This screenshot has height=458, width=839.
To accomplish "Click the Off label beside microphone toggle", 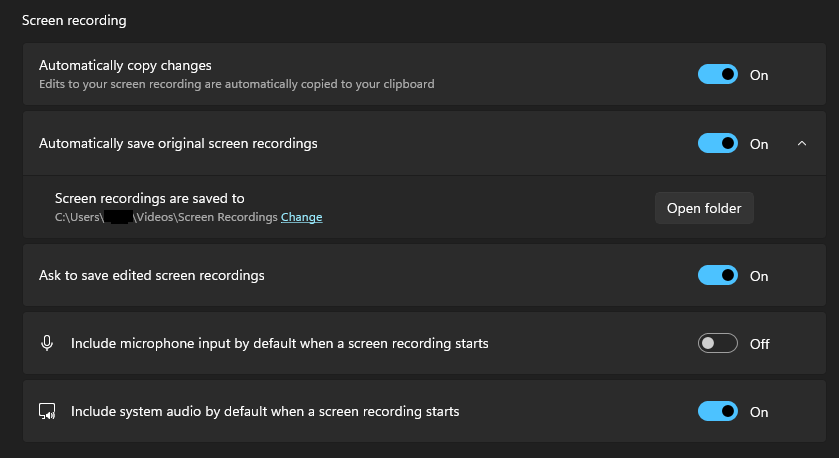I will pyautogui.click(x=759, y=344).
